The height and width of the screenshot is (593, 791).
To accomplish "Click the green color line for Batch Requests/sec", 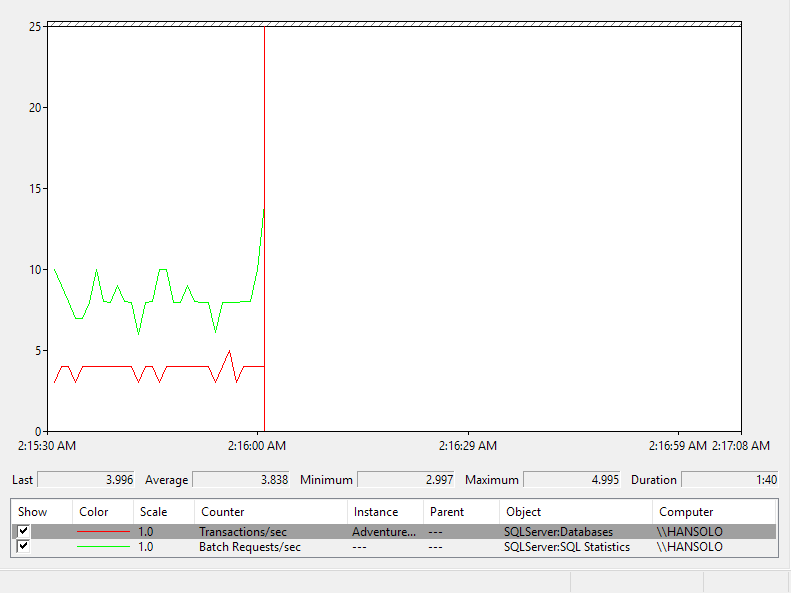I will point(103,547).
